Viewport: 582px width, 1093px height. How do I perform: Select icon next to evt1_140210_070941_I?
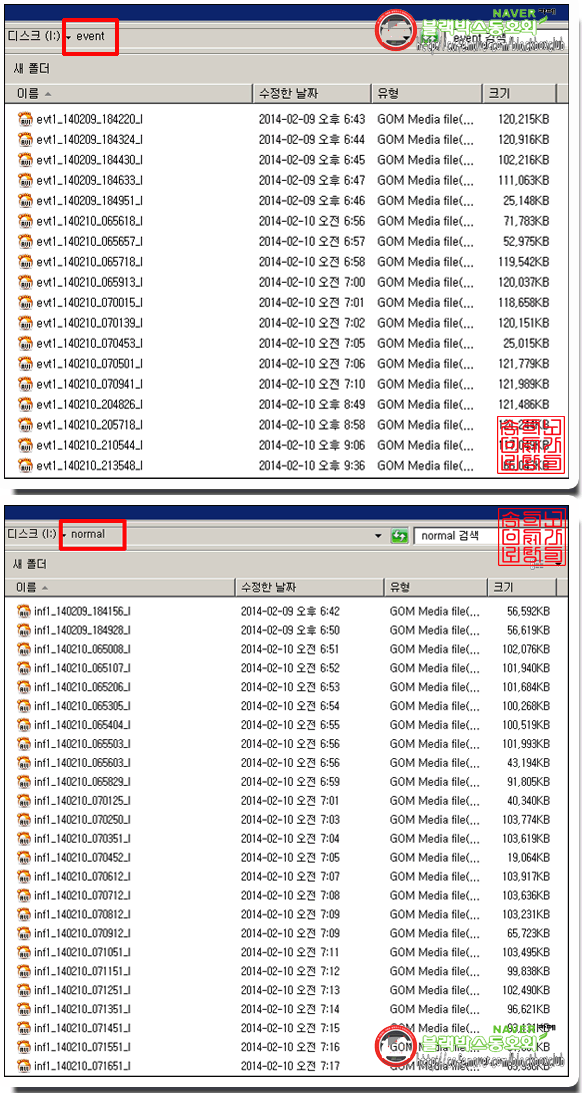pos(25,383)
